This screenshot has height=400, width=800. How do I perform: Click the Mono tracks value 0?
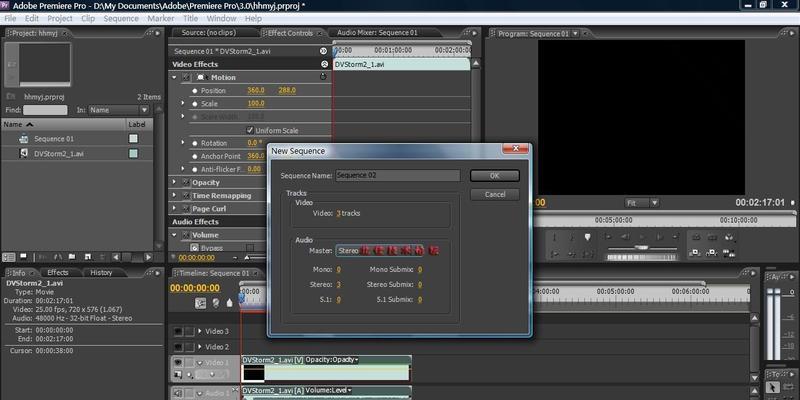(338, 269)
